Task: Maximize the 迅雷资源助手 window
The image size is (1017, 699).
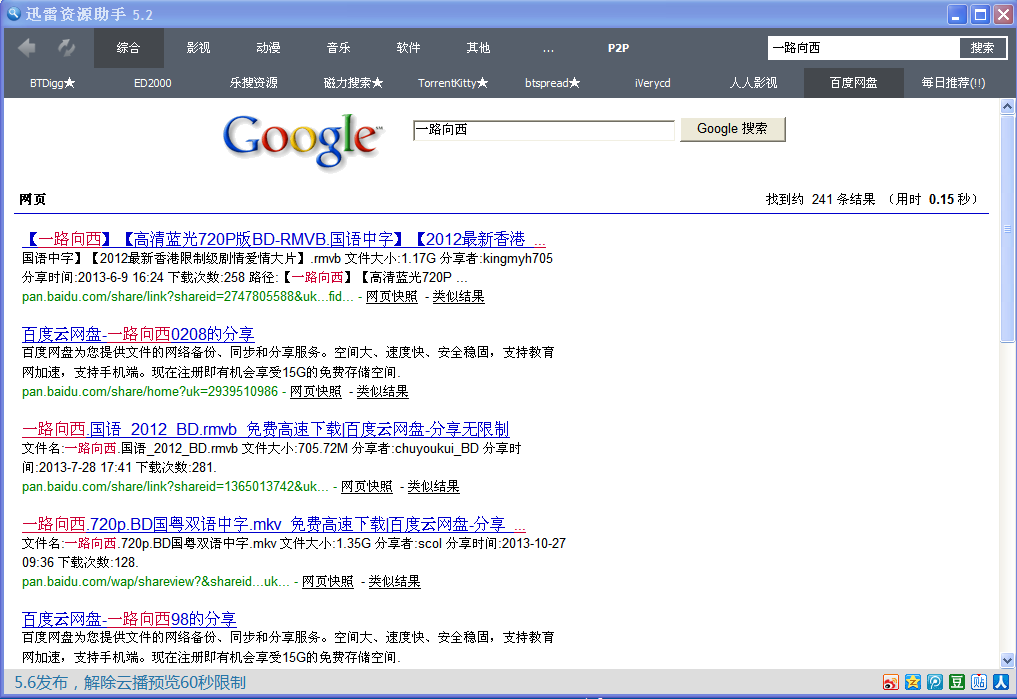Action: (980, 14)
